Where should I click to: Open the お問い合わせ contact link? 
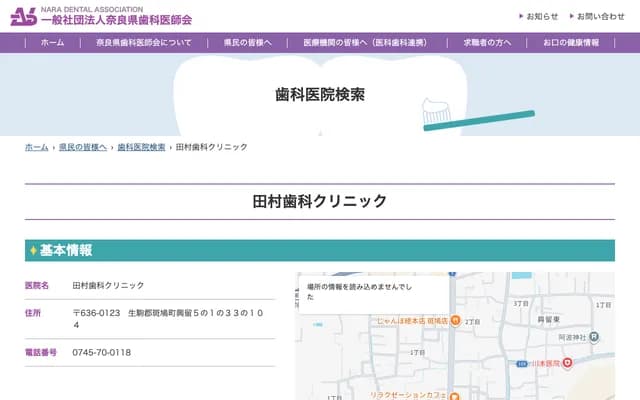coord(600,16)
